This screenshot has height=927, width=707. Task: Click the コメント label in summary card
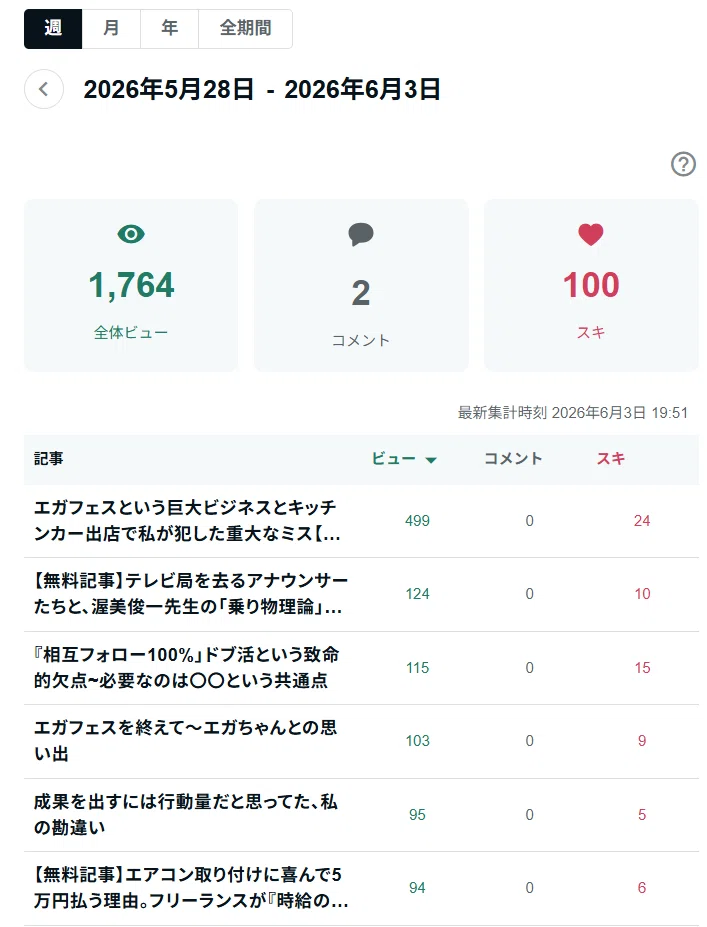pos(361,341)
